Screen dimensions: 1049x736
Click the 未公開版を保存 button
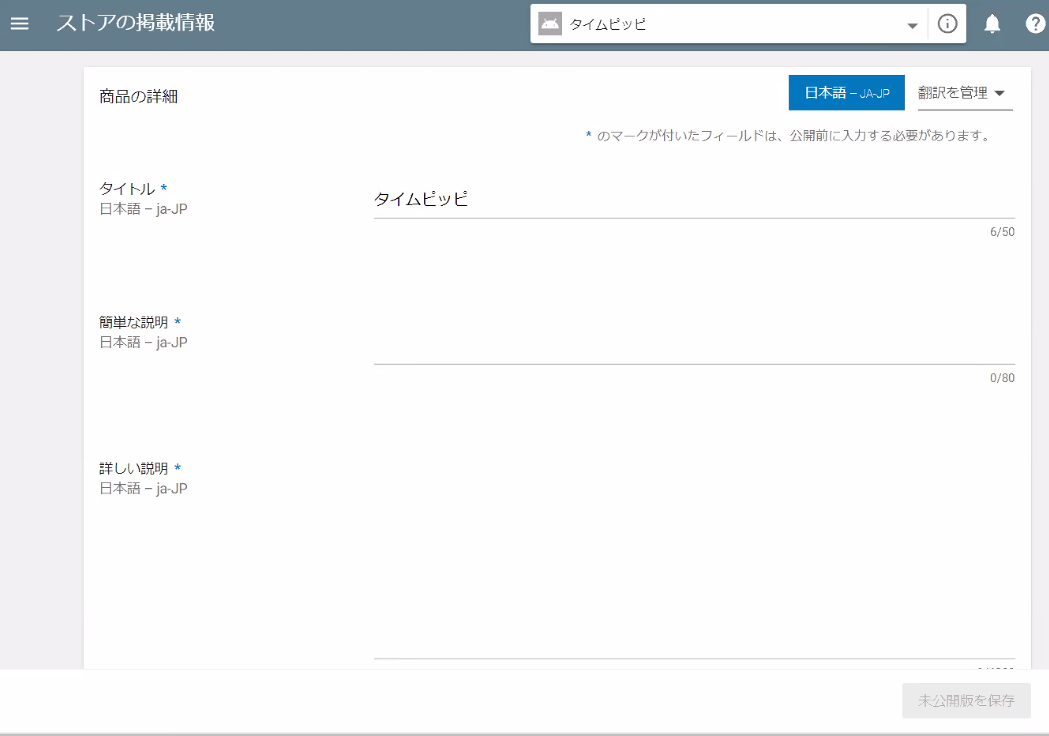pyautogui.click(x=966, y=701)
